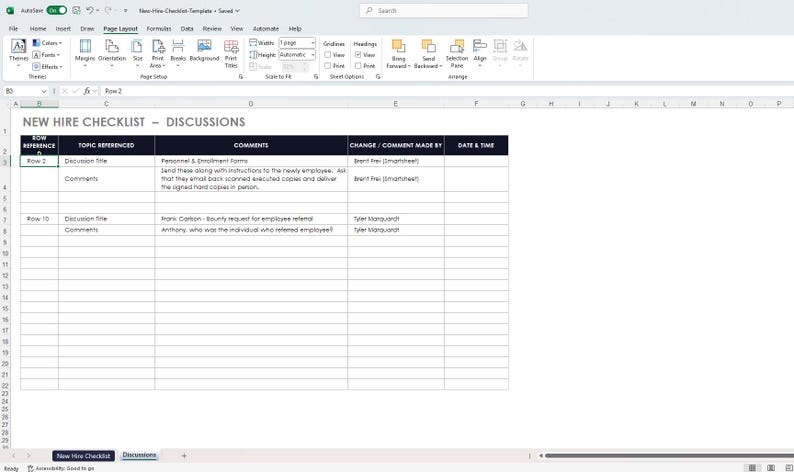Switch to the Home tab
This screenshot has width=794, height=472.
pos(38,29)
